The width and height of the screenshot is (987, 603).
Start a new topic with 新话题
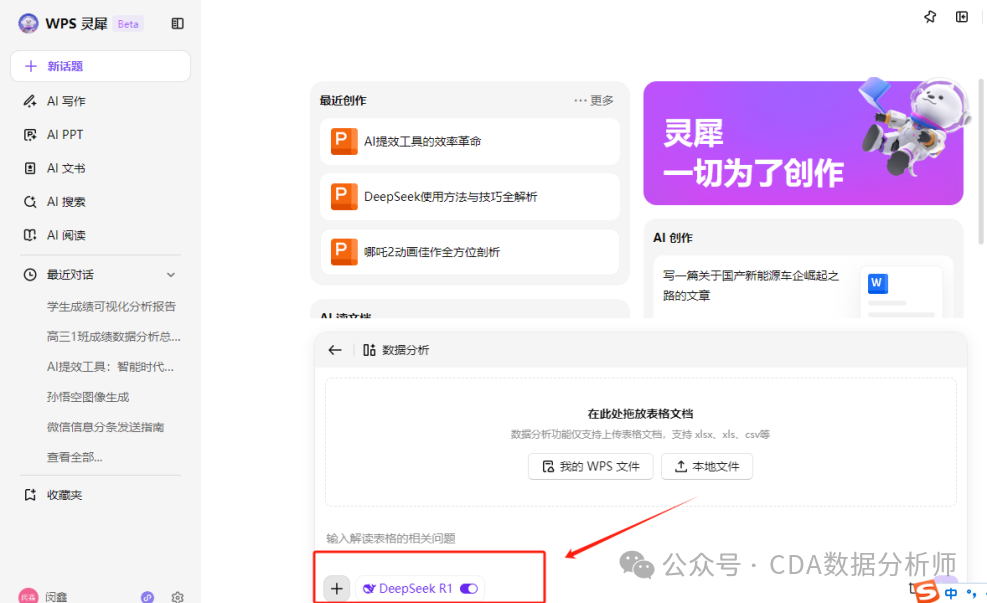(101, 66)
